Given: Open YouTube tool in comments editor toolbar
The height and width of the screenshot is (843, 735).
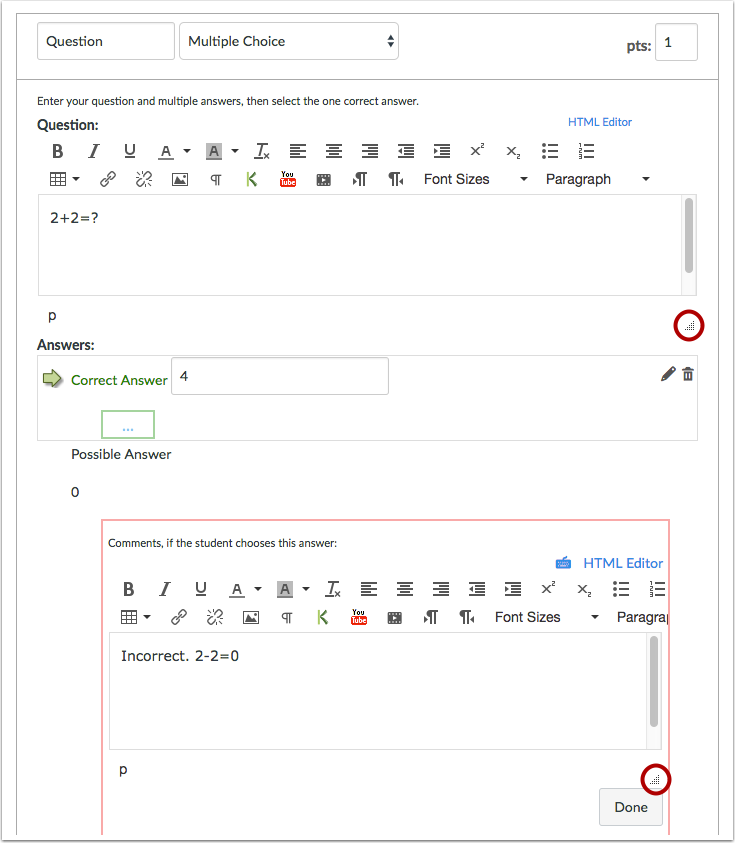Looking at the screenshot, I should click(x=359, y=617).
